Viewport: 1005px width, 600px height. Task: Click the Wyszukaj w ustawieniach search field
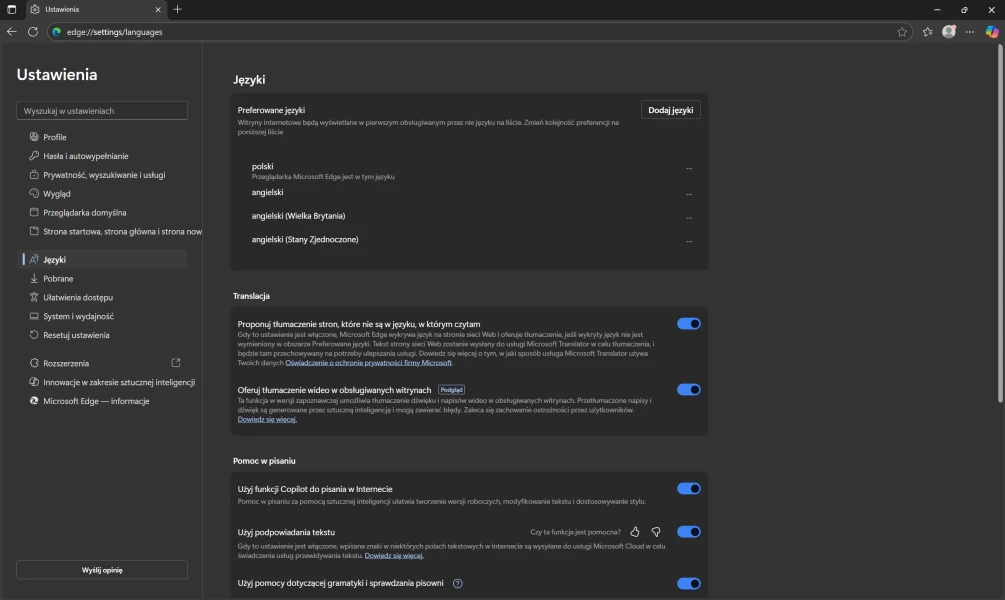coord(102,111)
